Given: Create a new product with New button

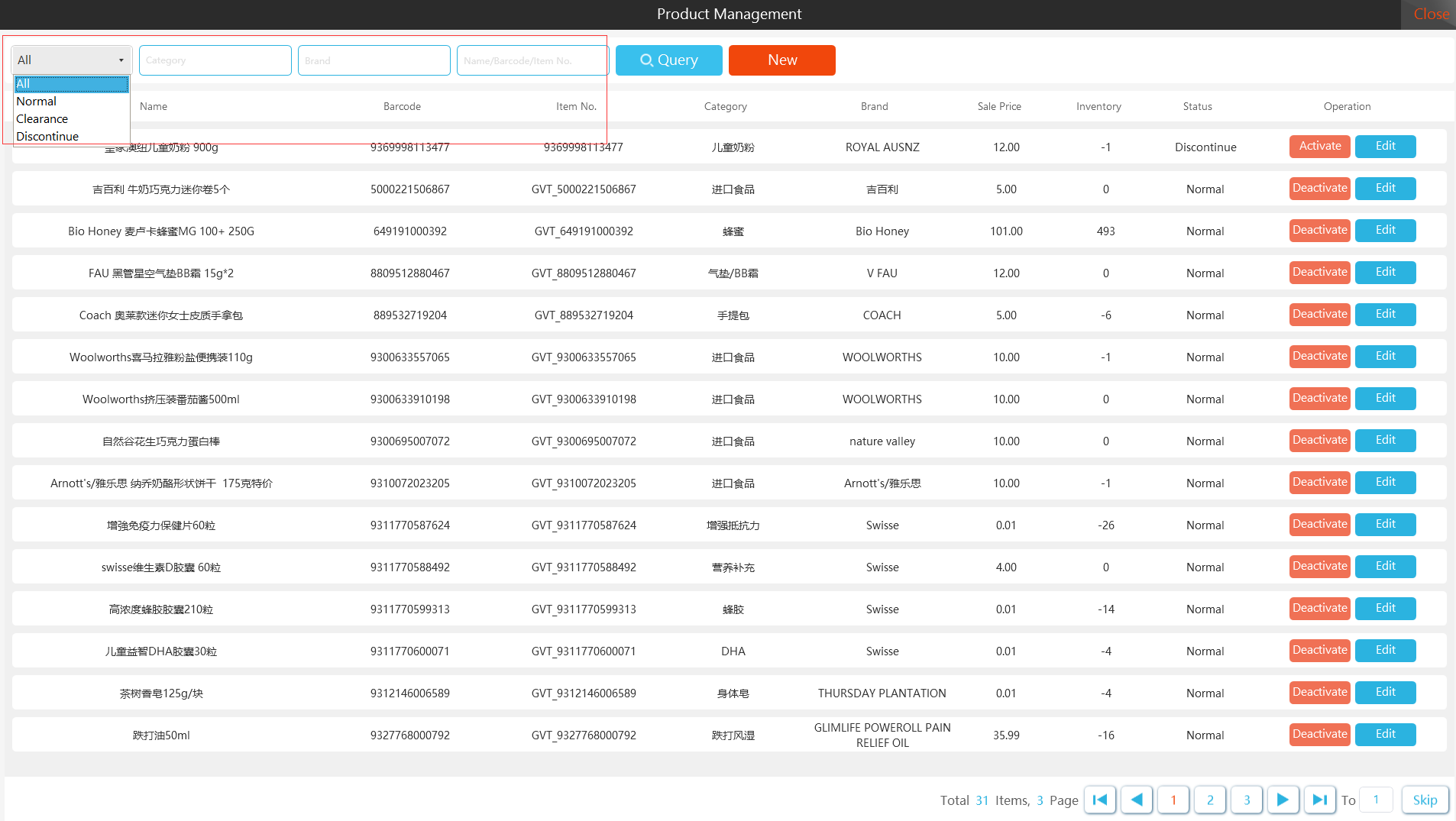Looking at the screenshot, I should (x=781, y=60).
